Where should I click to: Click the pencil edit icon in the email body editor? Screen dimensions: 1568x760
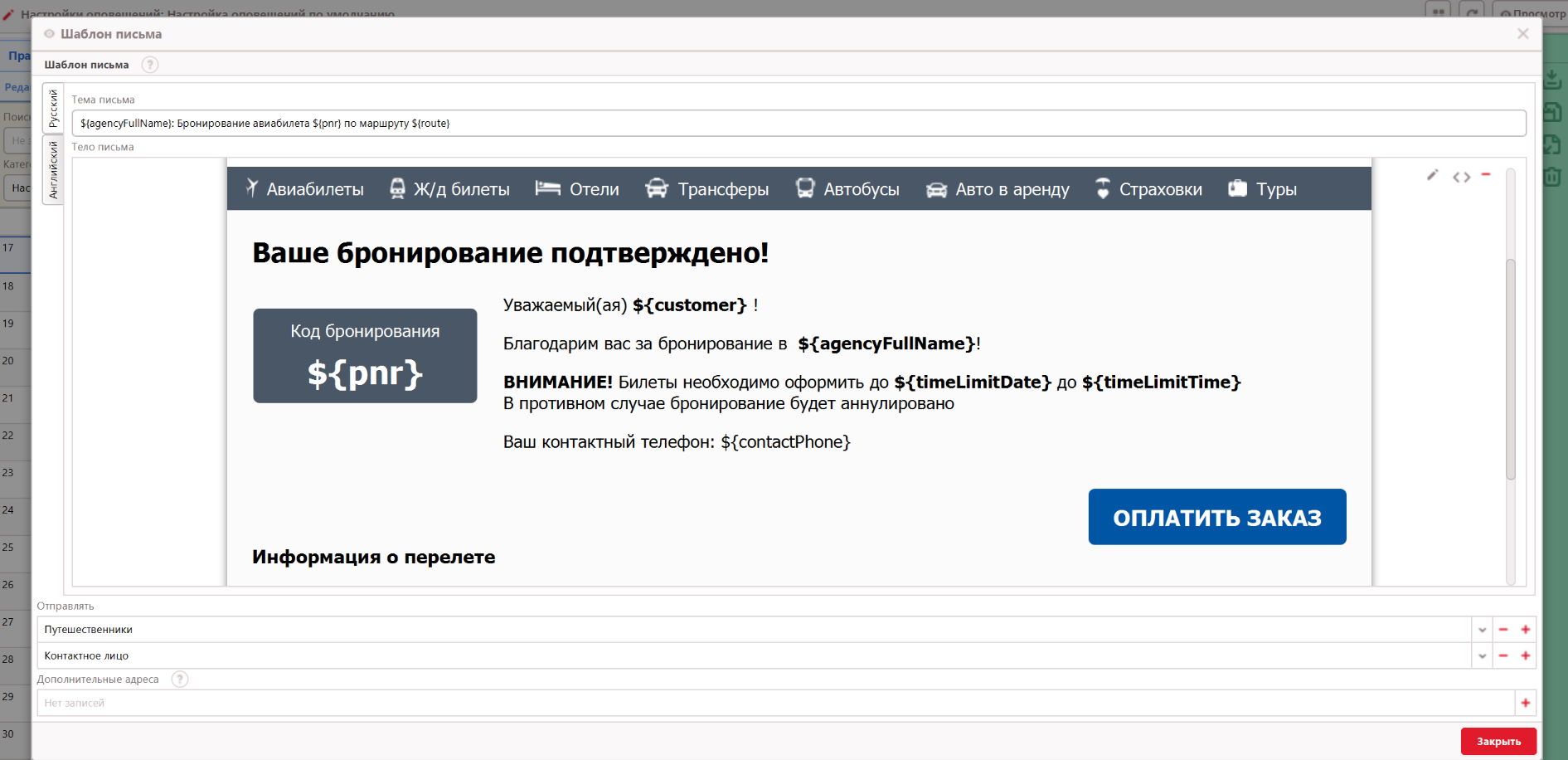(1432, 175)
